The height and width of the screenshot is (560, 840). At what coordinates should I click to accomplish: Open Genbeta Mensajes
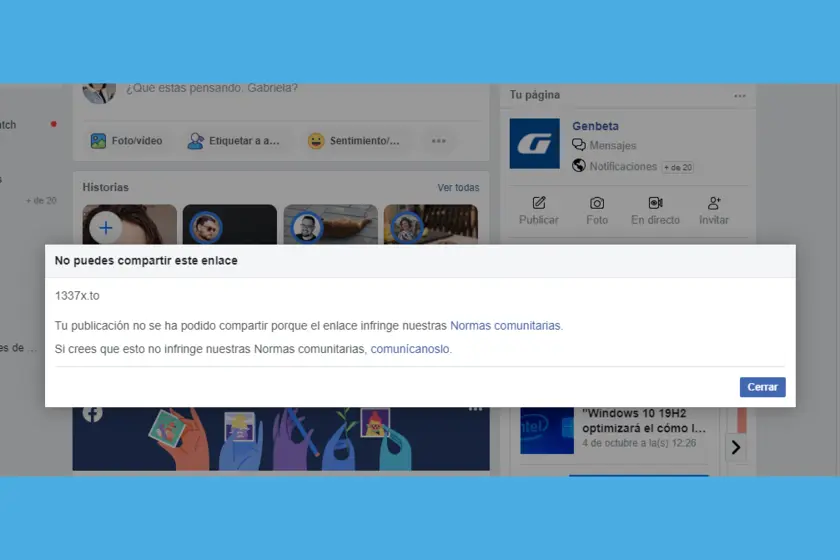click(604, 145)
